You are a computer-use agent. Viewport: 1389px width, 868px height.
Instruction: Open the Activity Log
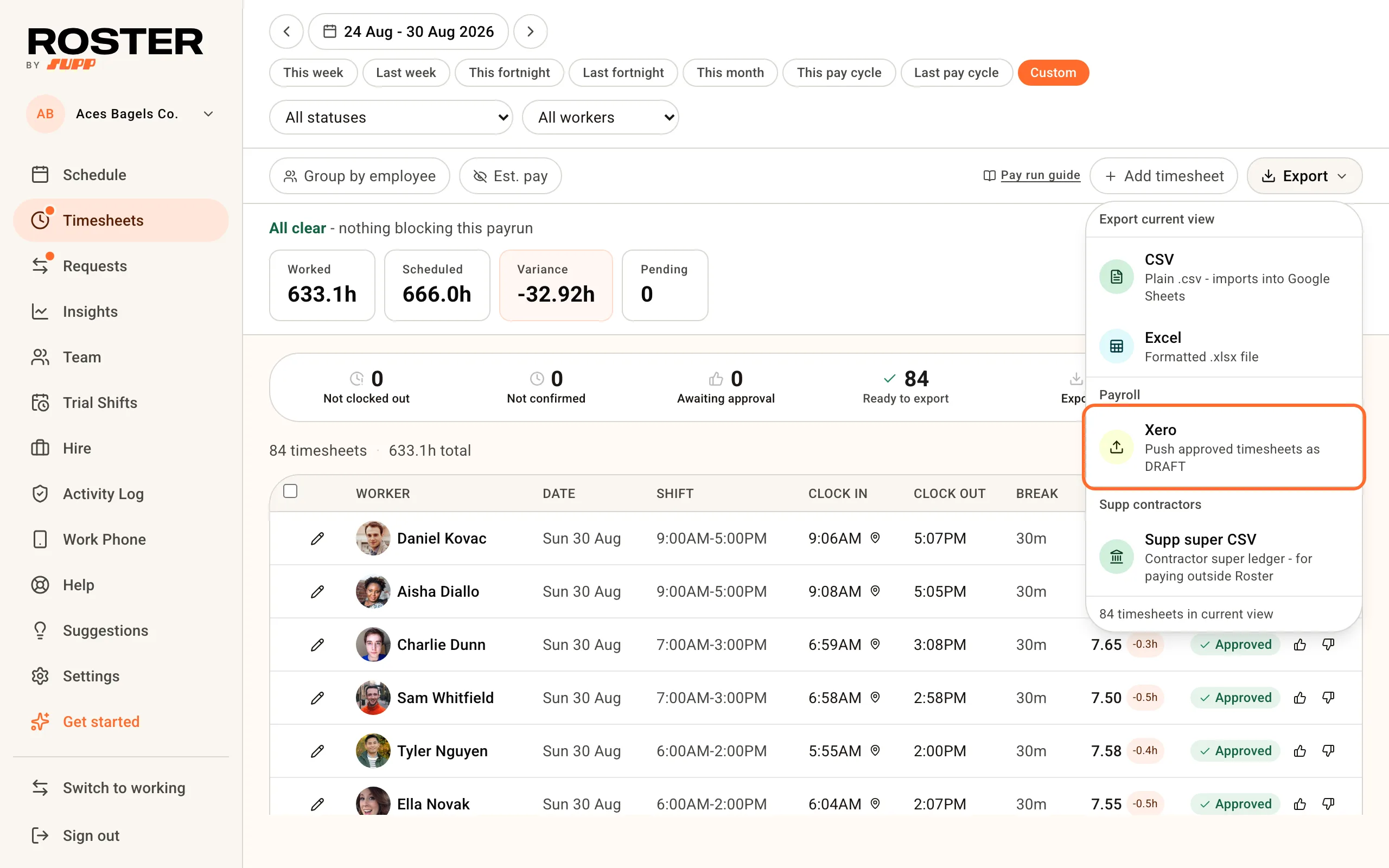120,494
